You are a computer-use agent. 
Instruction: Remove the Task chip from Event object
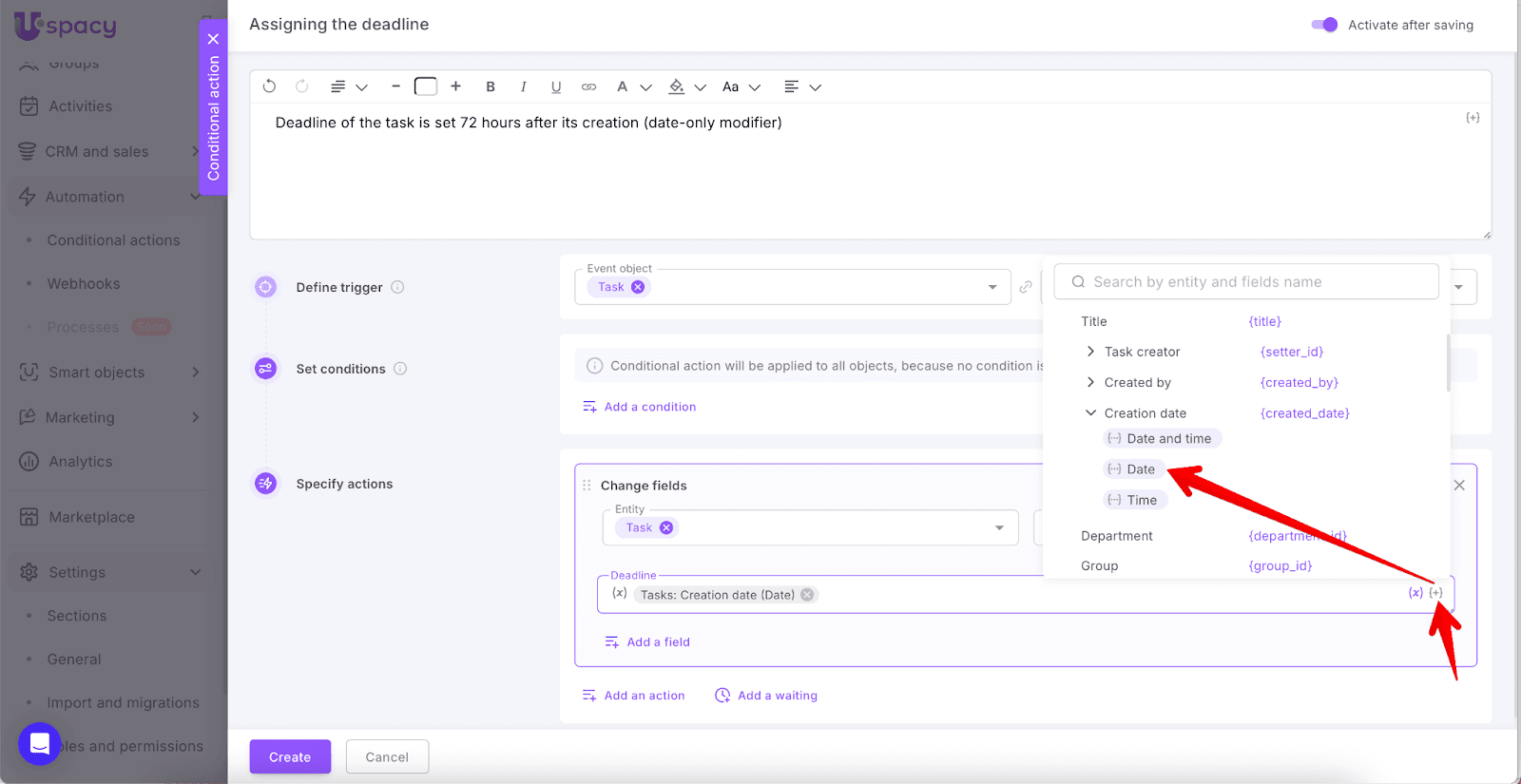(x=638, y=287)
